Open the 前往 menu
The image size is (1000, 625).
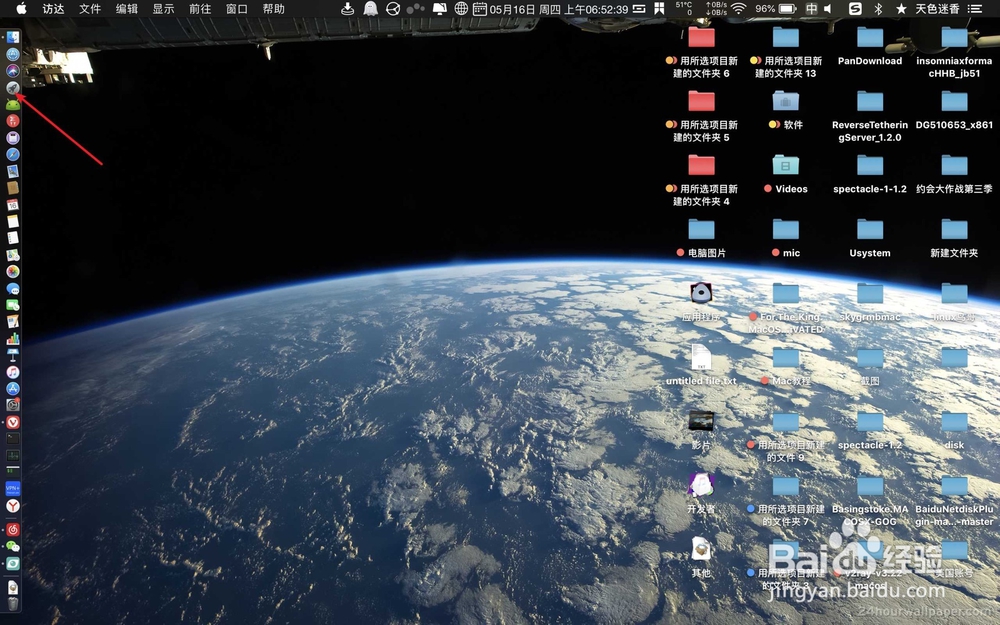point(198,10)
